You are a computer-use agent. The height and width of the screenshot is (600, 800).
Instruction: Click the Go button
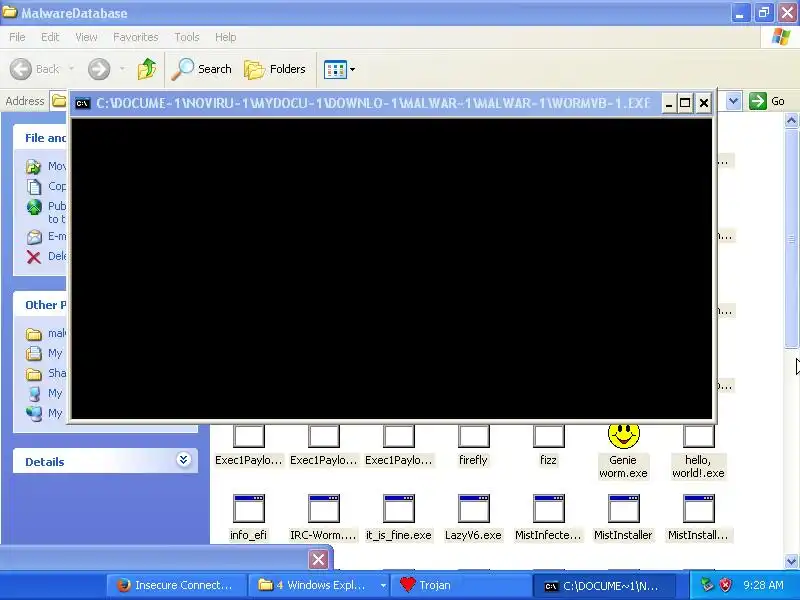pyautogui.click(x=767, y=101)
